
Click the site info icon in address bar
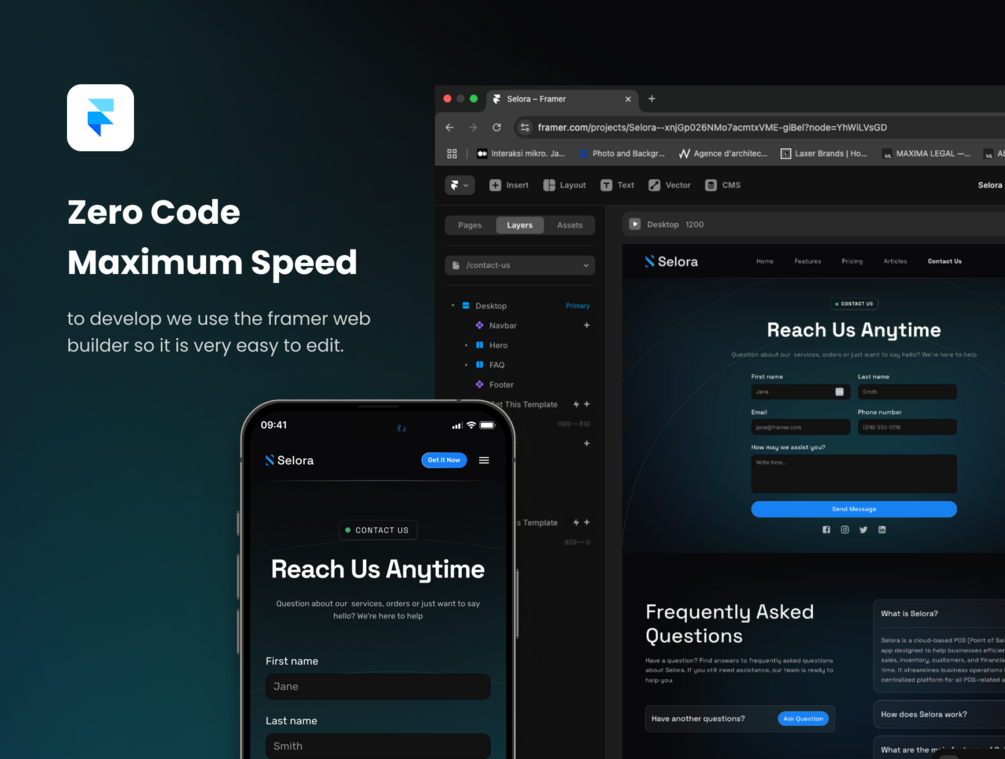(525, 128)
